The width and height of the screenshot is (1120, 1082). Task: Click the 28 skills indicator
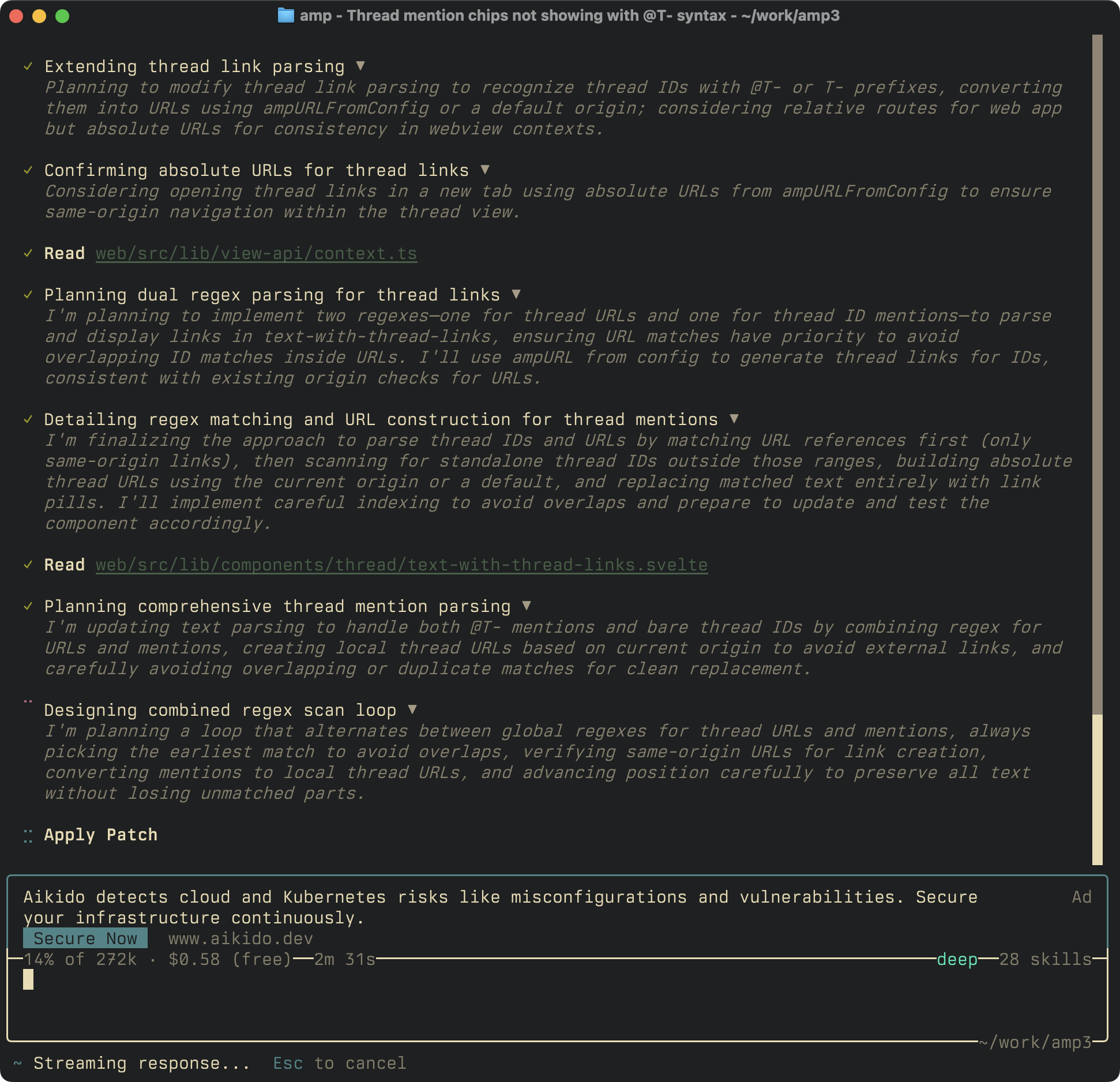coord(1045,959)
